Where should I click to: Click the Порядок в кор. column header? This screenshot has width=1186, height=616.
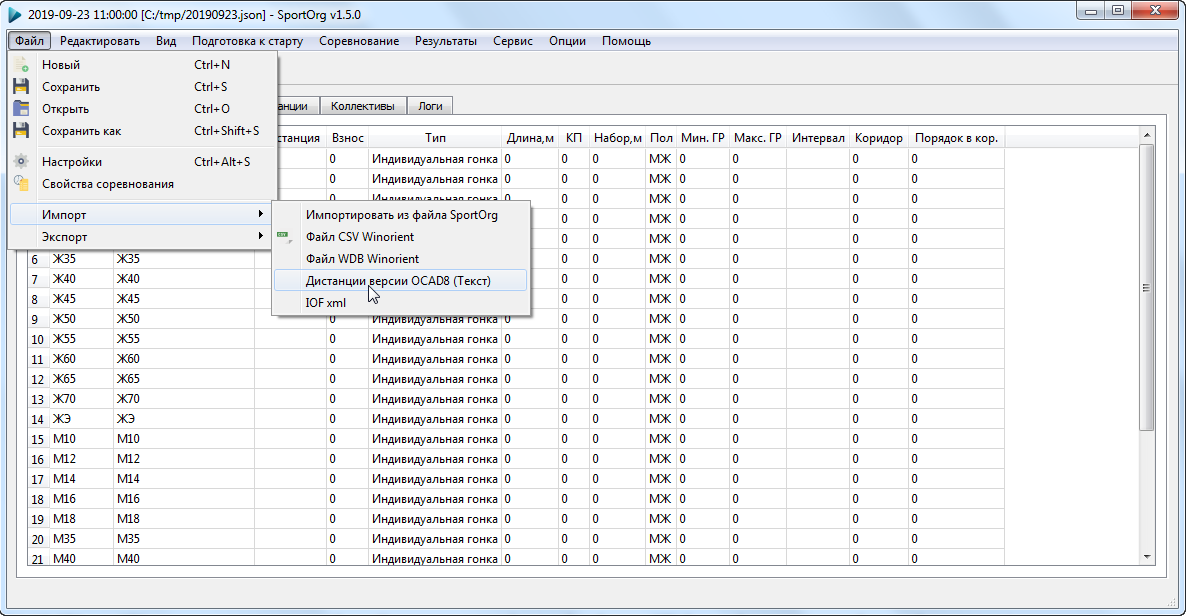tap(956, 138)
